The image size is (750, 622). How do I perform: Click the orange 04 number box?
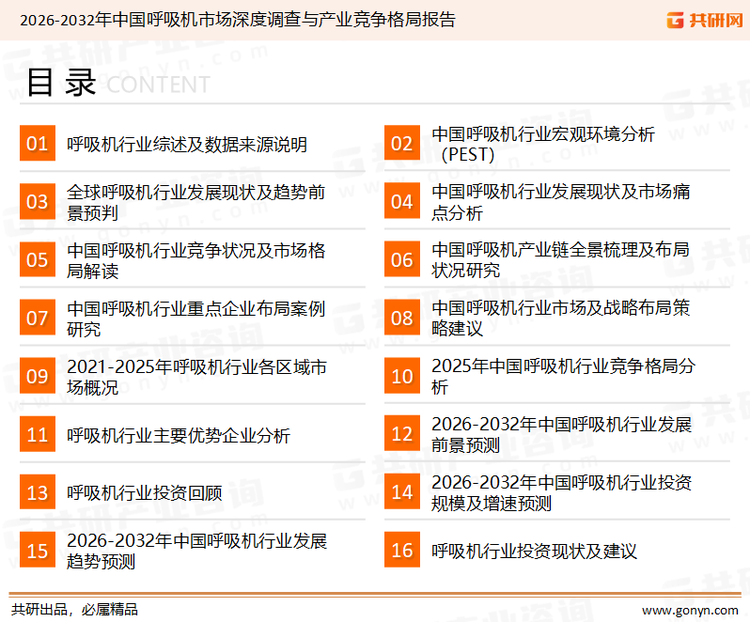click(x=402, y=201)
